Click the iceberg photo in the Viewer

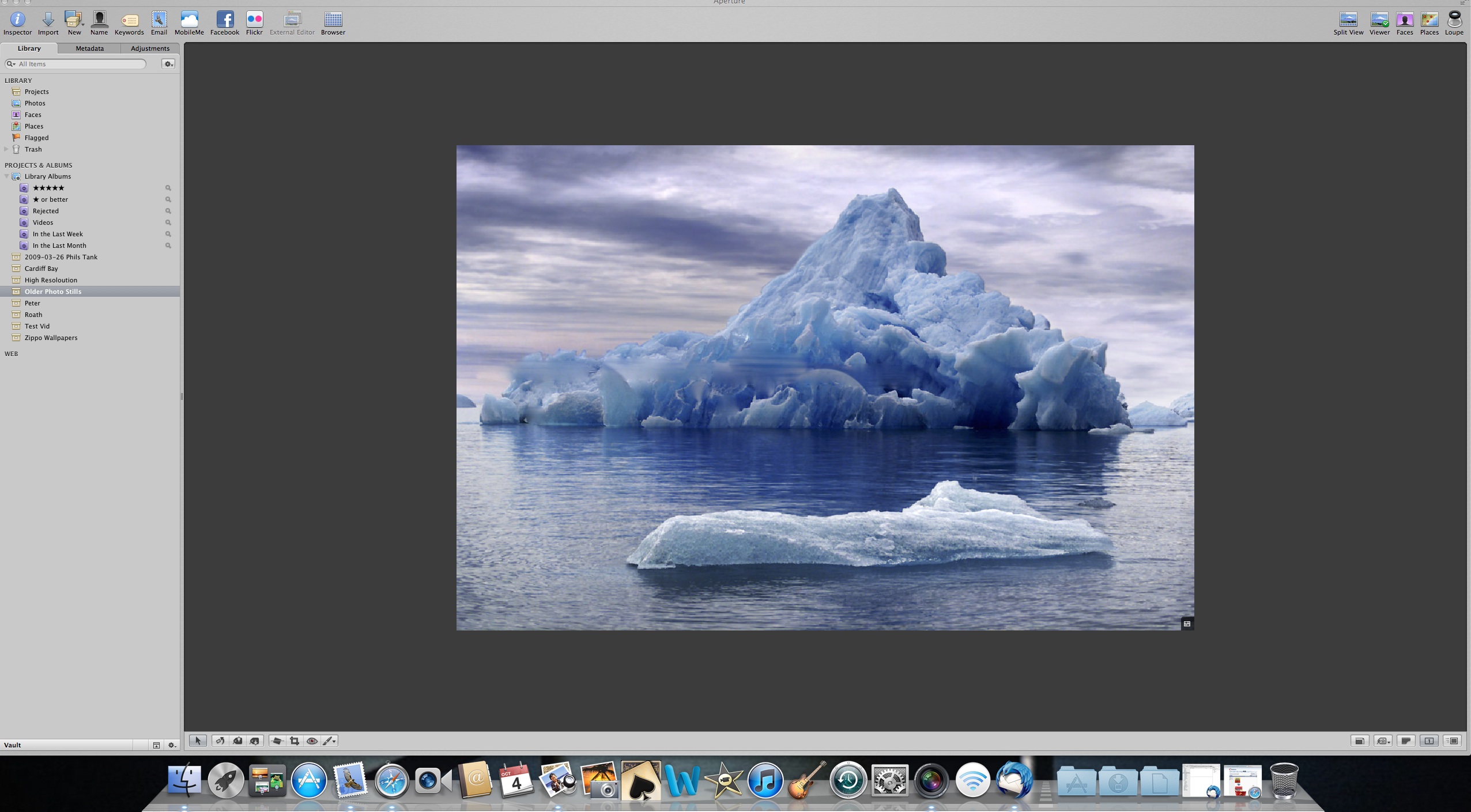click(825, 387)
